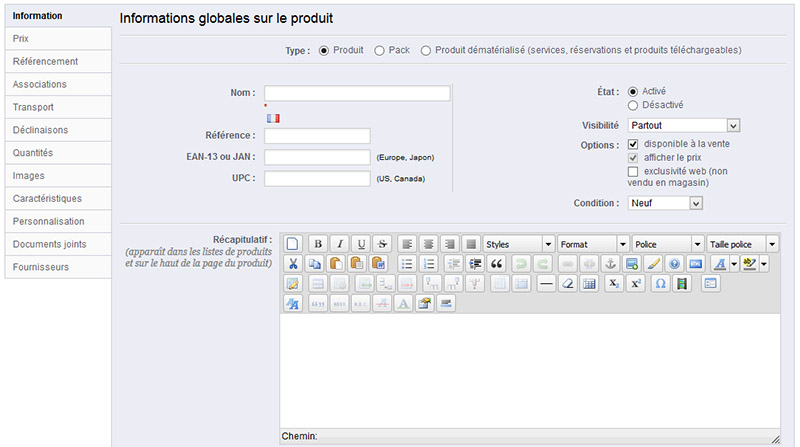
Task: Set État to Désactivé
Action: pos(633,105)
